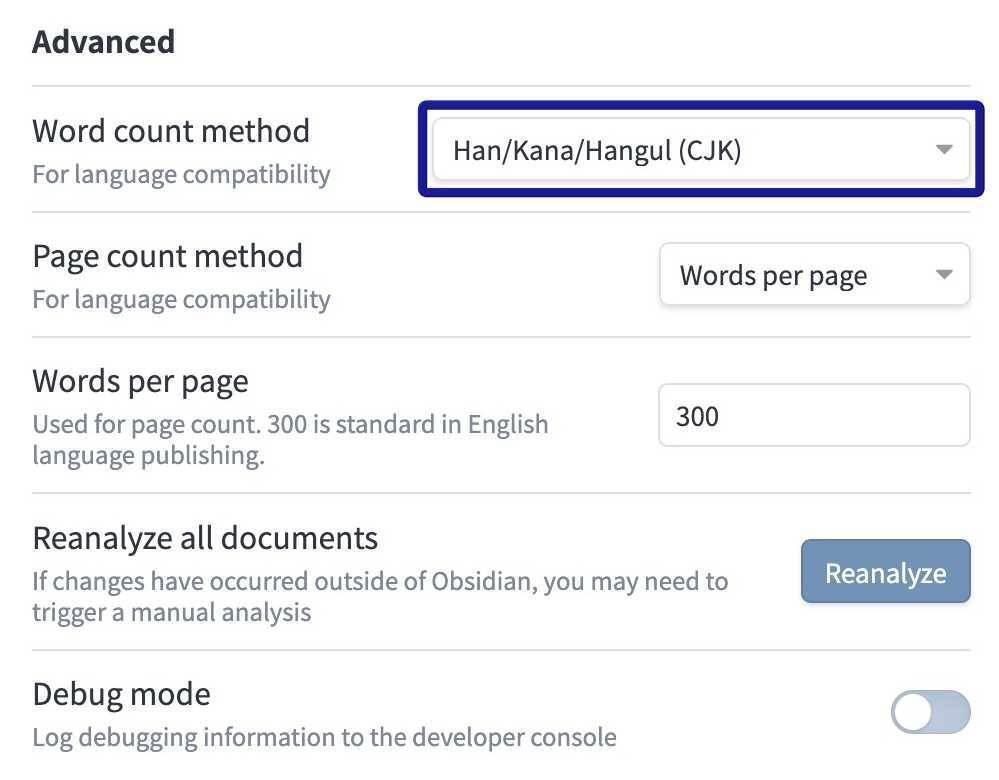The image size is (999, 780).
Task: Click the Debug mode switch knob
Action: pos(911,712)
